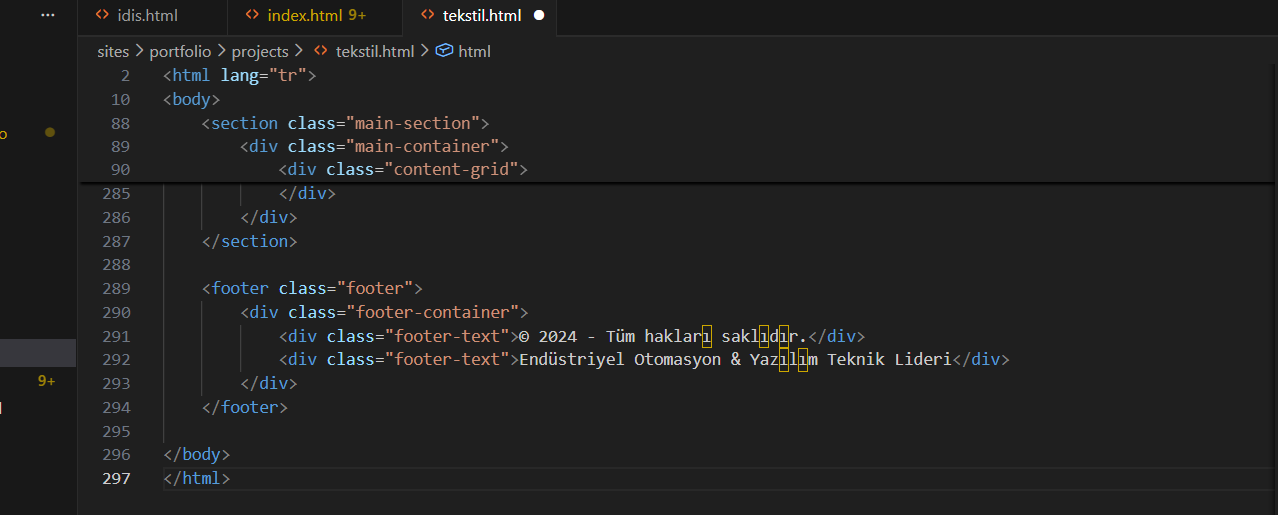Jump to sticky scroll line main-section

(345, 123)
